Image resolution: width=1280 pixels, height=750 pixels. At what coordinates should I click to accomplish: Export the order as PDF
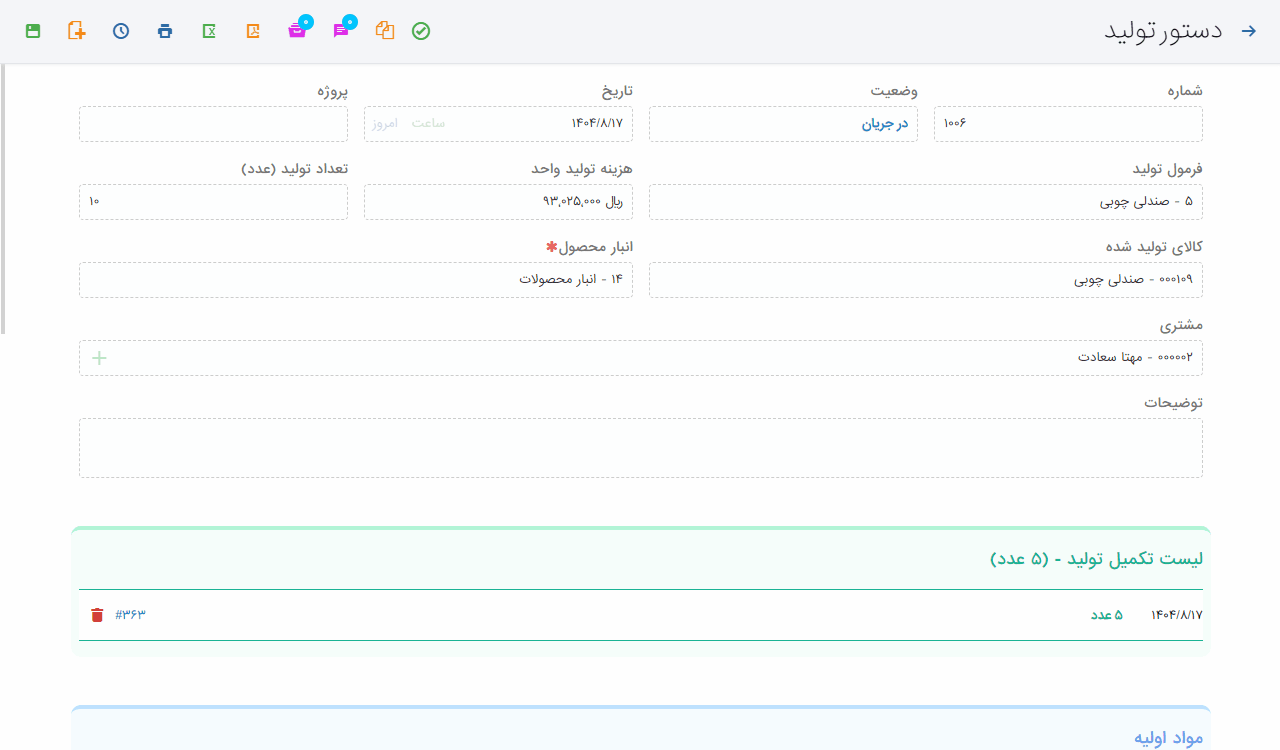coord(254,31)
